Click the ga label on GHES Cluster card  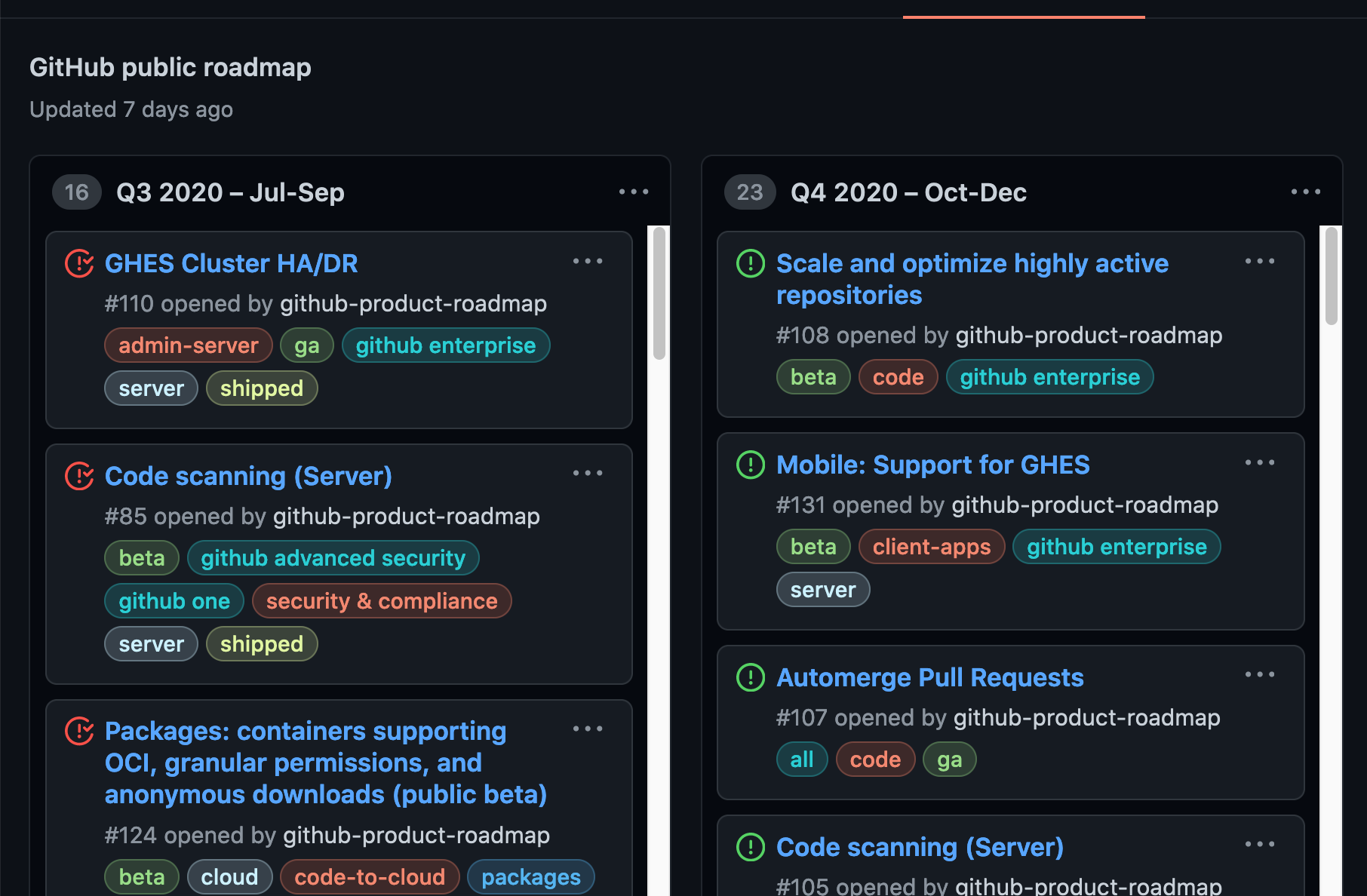click(x=307, y=345)
